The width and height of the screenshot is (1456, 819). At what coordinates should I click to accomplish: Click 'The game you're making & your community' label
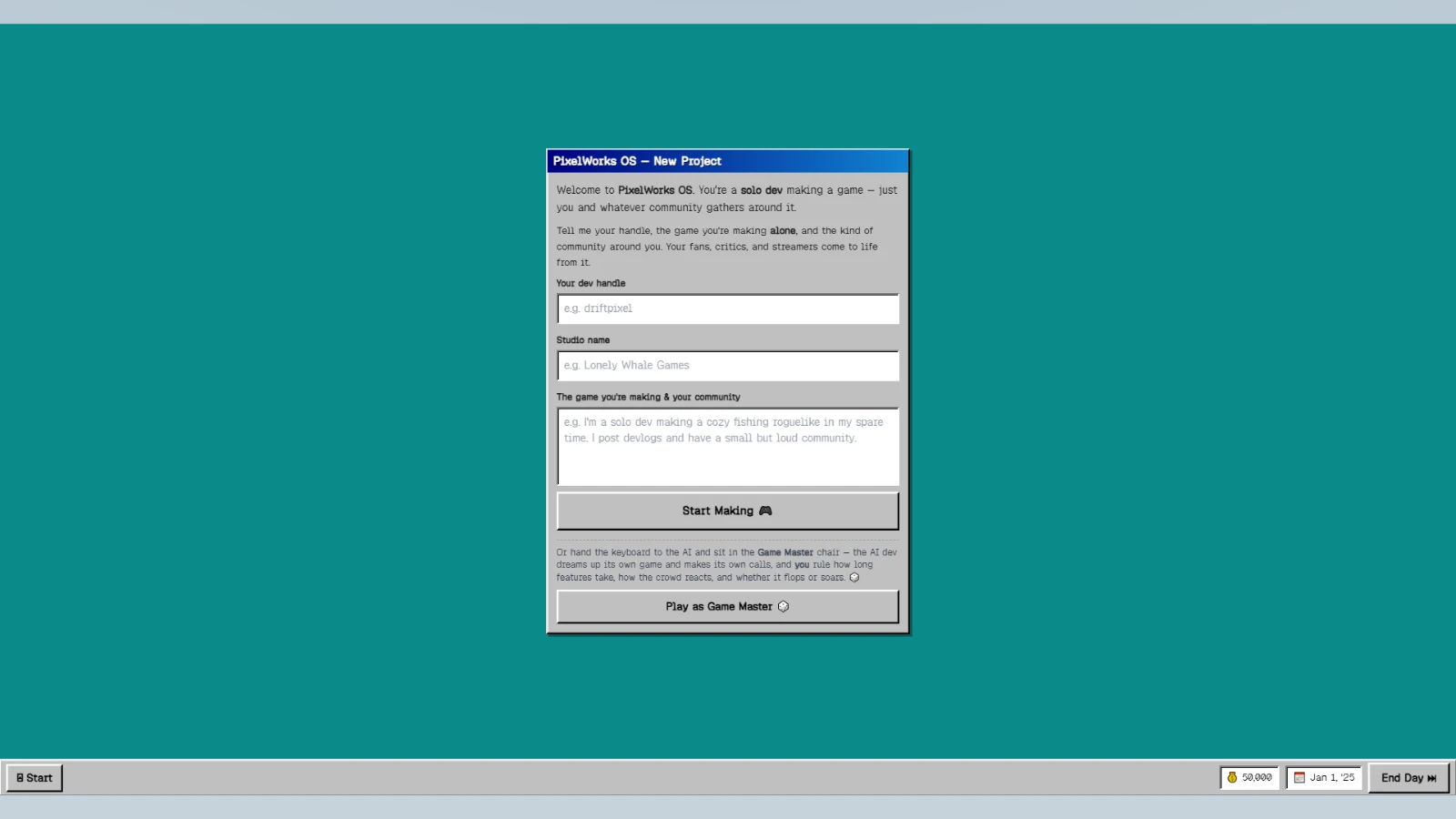[648, 398]
